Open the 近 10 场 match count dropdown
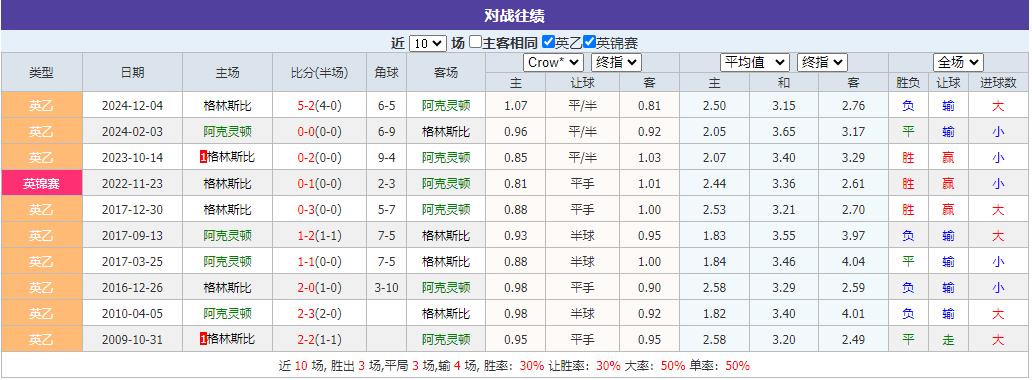The width and height of the screenshot is (1032, 380). coord(428,43)
